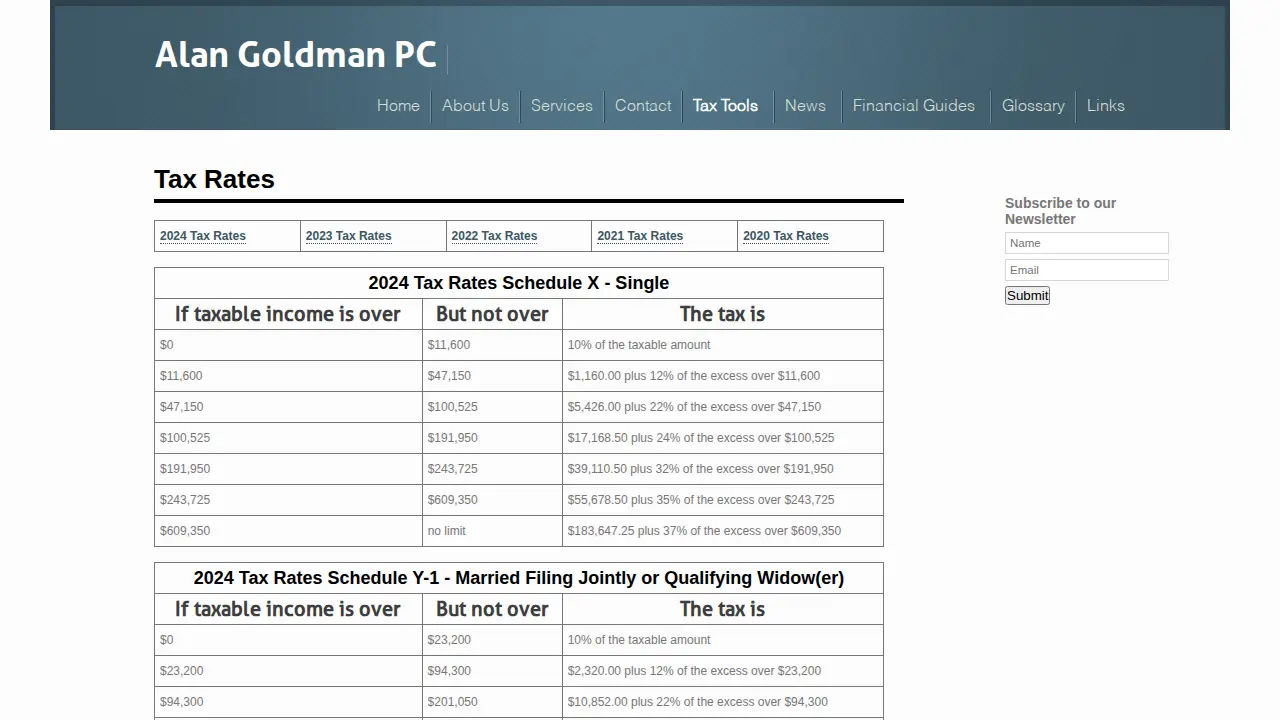The height and width of the screenshot is (720, 1280).
Task: Click '$10,852.00 plus 22%' tax cell
Action: point(722,702)
